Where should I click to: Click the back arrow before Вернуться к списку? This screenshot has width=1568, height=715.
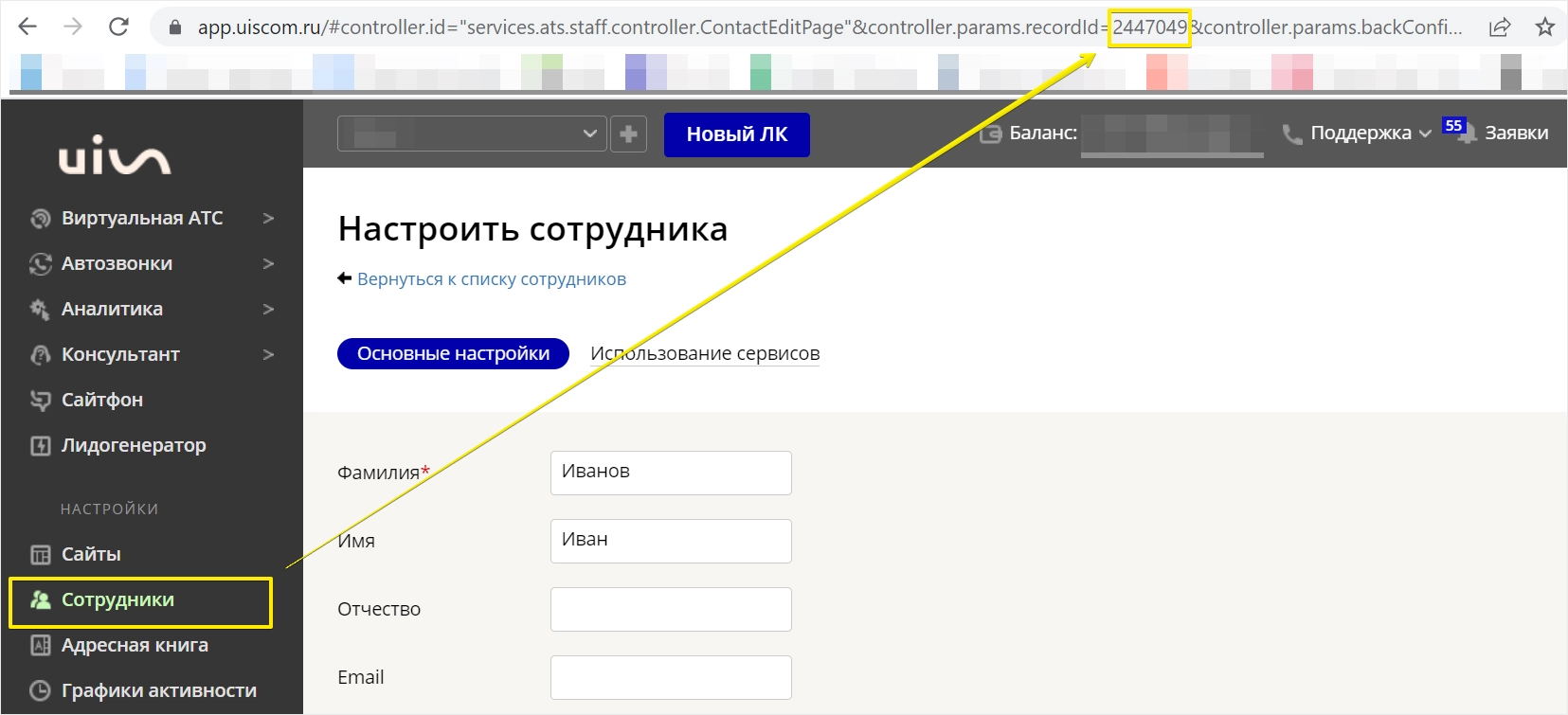pyautogui.click(x=345, y=278)
